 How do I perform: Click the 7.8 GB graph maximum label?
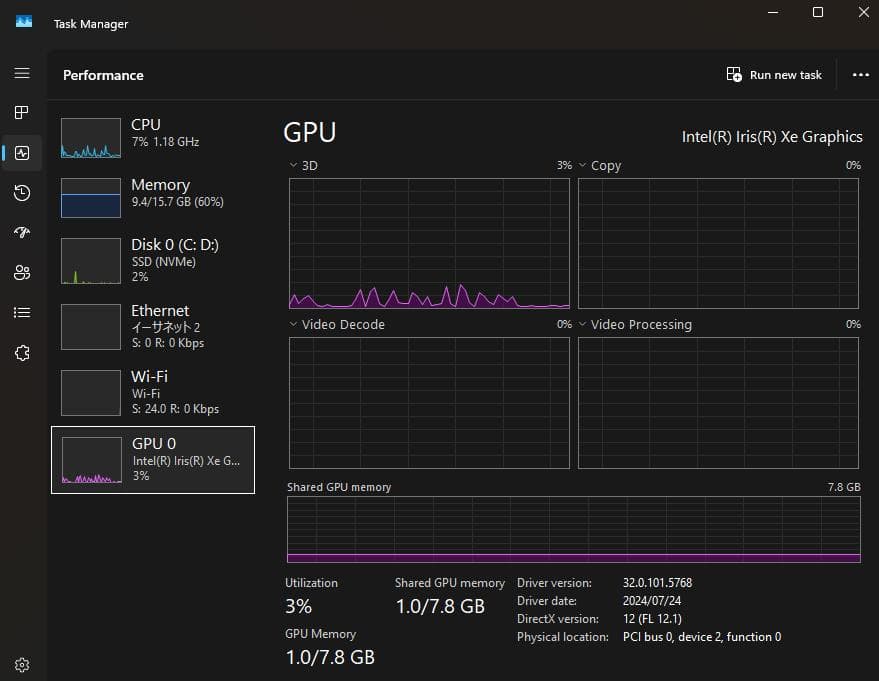(x=844, y=487)
